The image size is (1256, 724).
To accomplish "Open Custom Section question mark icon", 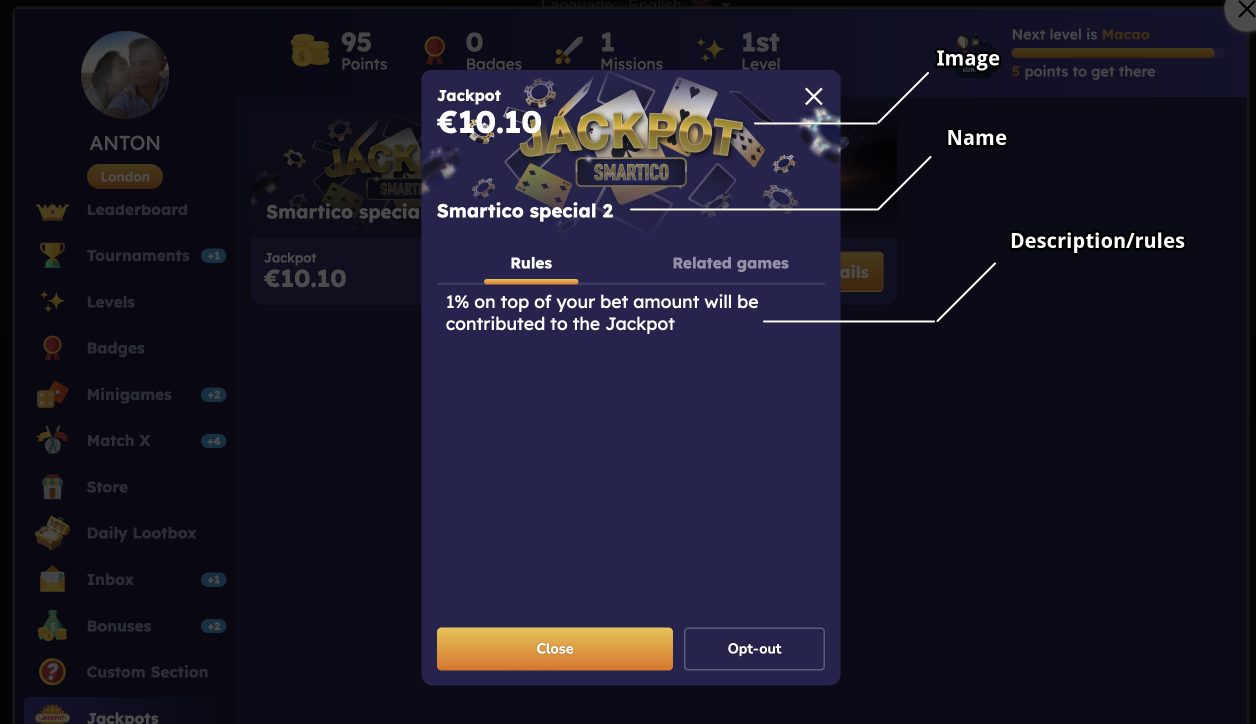I will click(x=51, y=672).
